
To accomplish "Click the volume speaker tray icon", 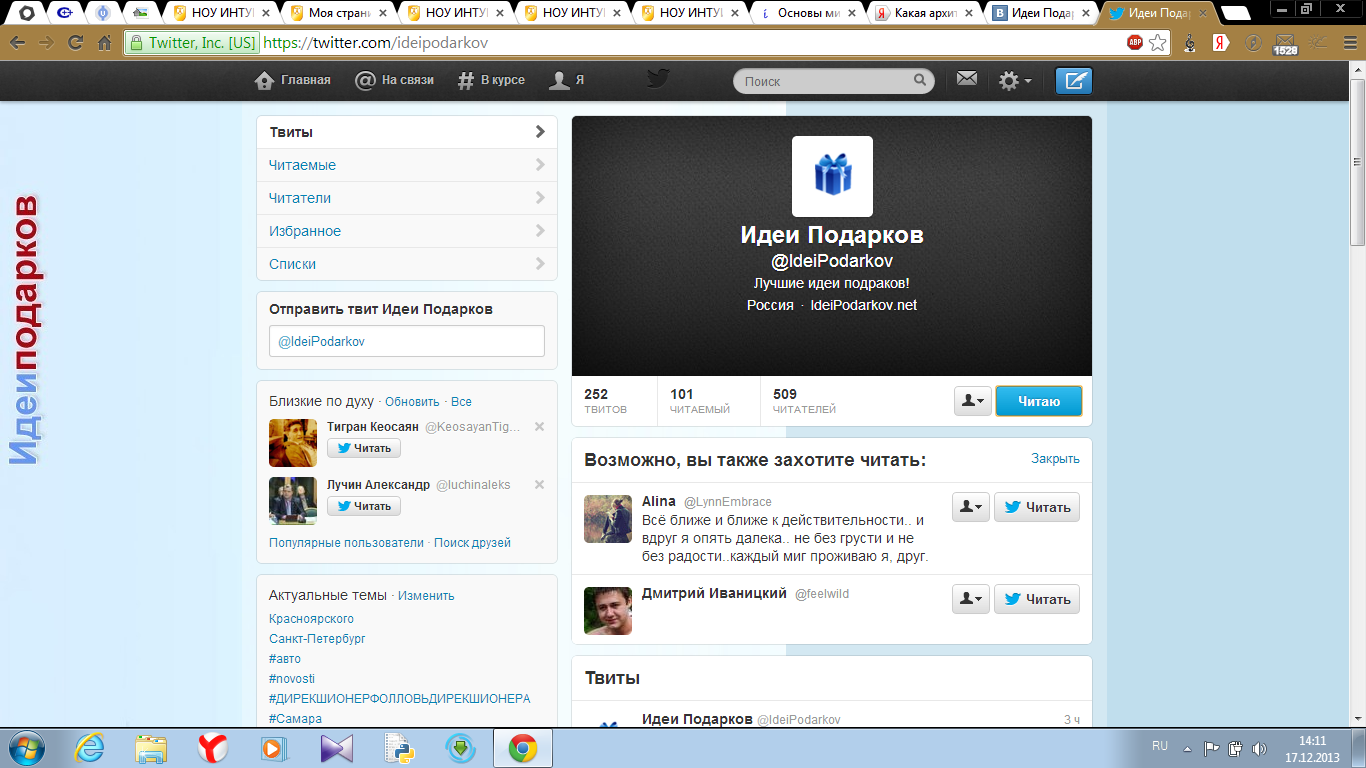I will [1259, 748].
